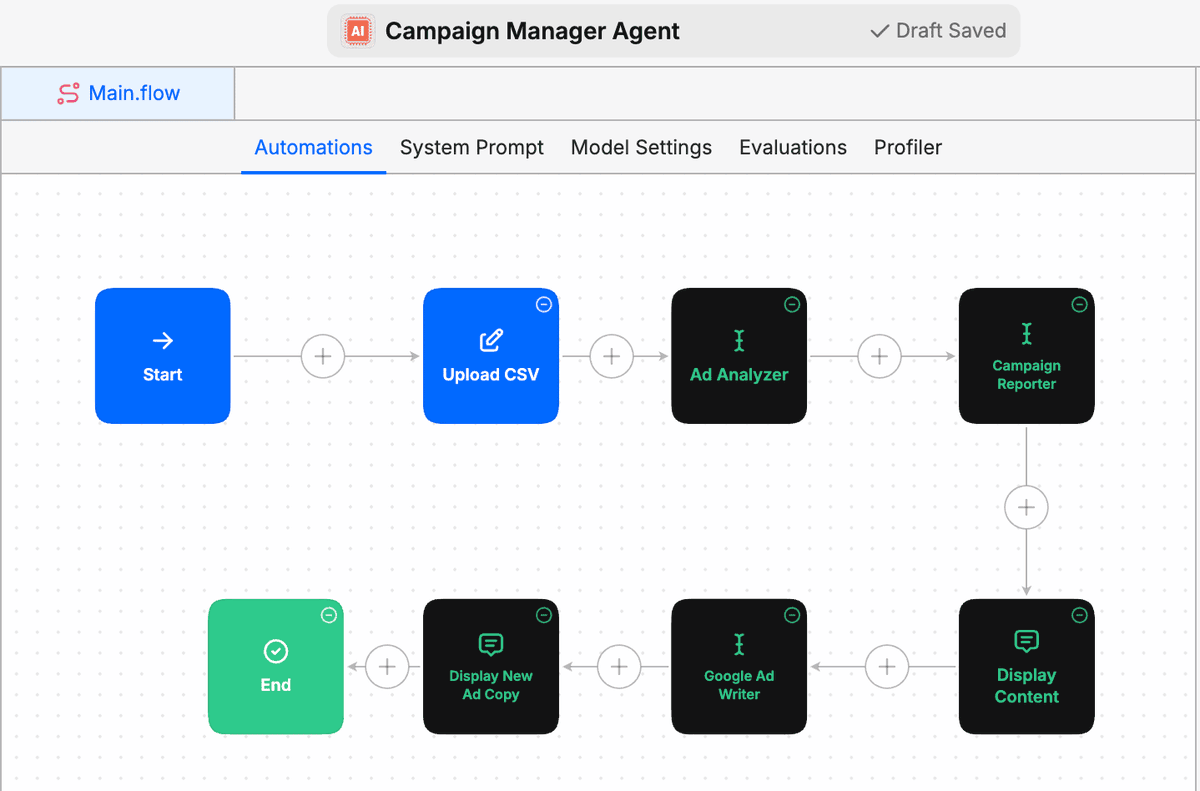Open the Main.flow file tab

point(118,93)
